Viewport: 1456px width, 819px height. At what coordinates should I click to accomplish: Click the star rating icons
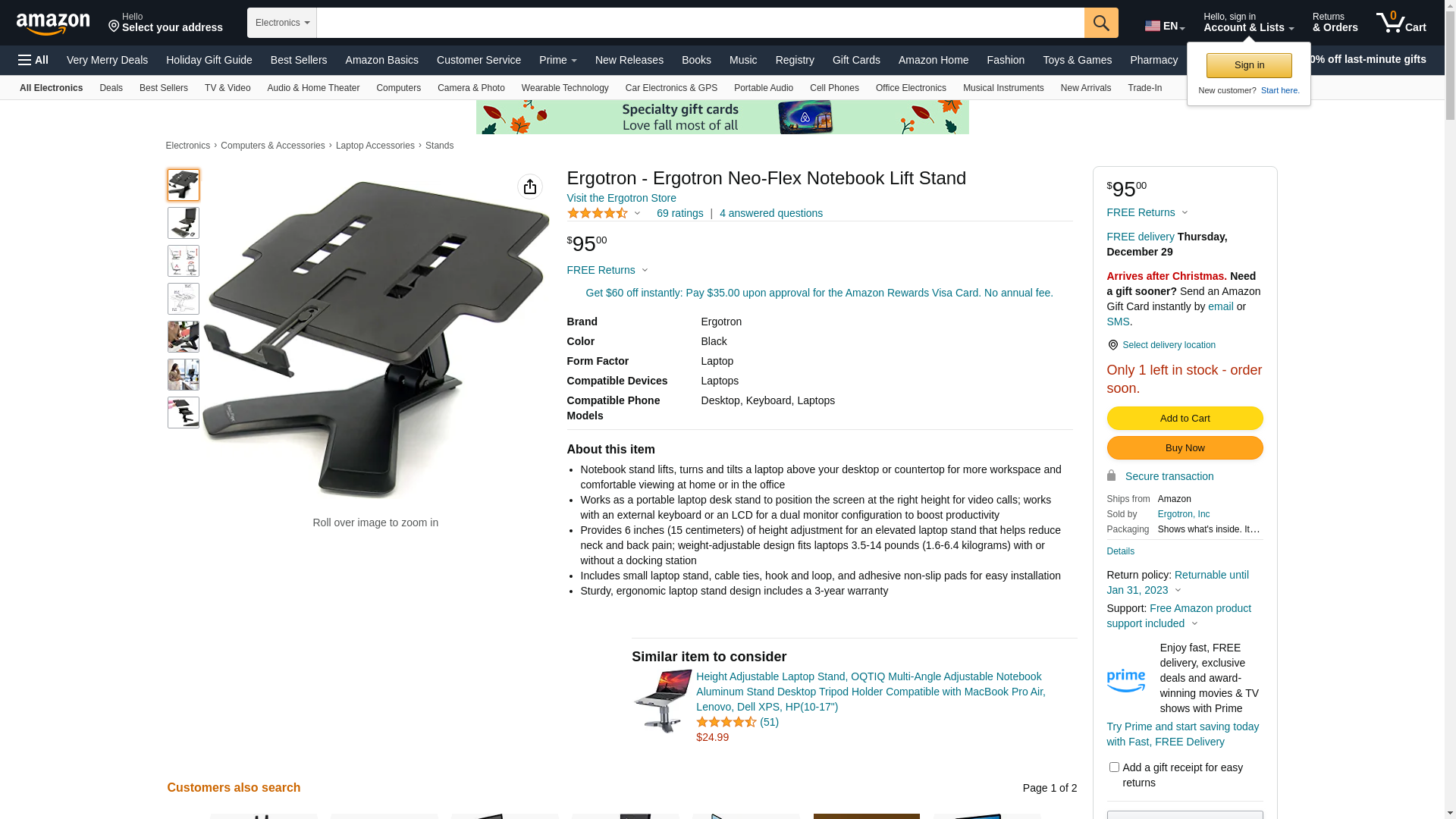[x=598, y=213]
